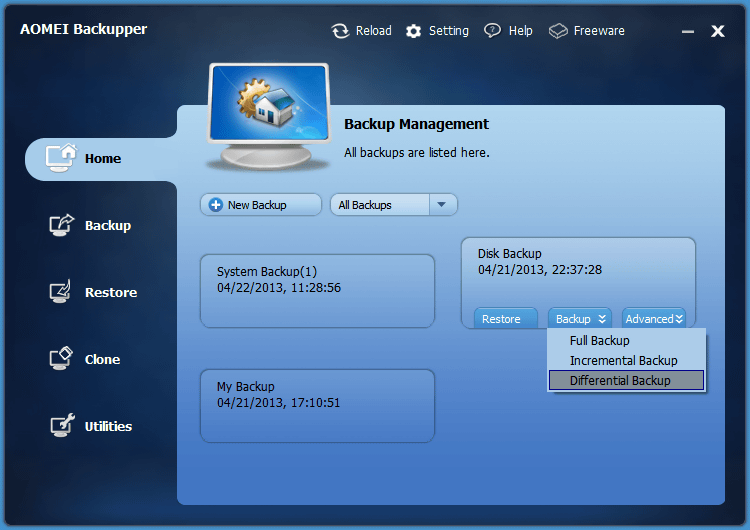Click the Home sidebar monitor icon
This screenshot has width=750, height=530.
click(61, 157)
